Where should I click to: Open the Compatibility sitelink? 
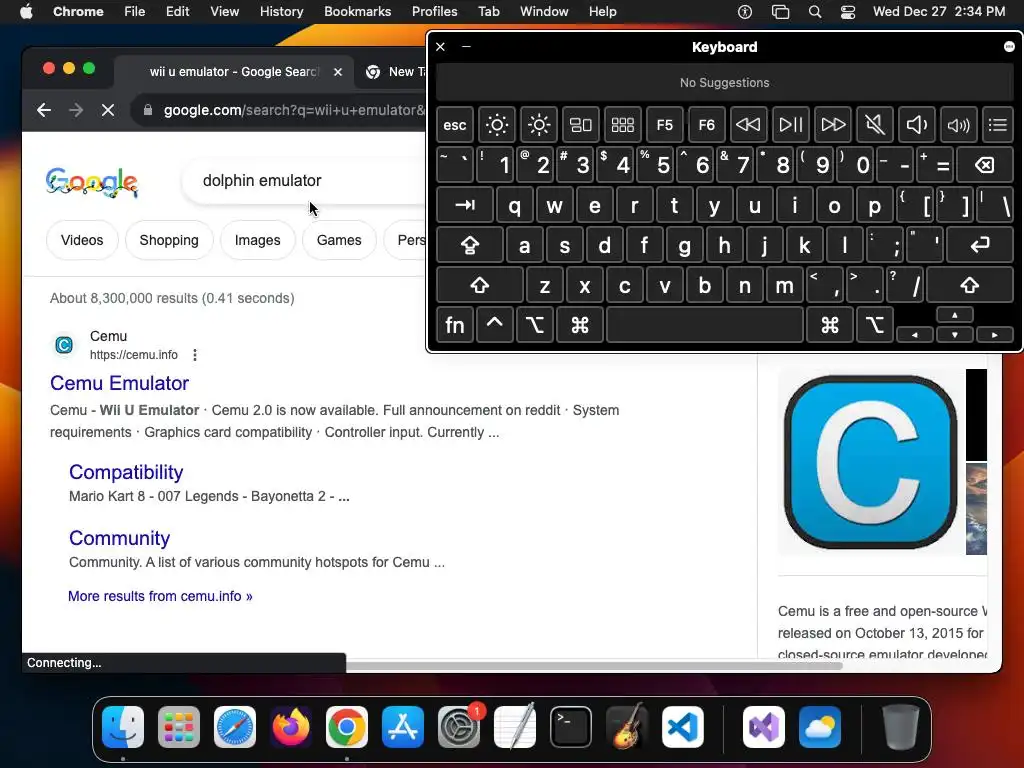coord(126,472)
